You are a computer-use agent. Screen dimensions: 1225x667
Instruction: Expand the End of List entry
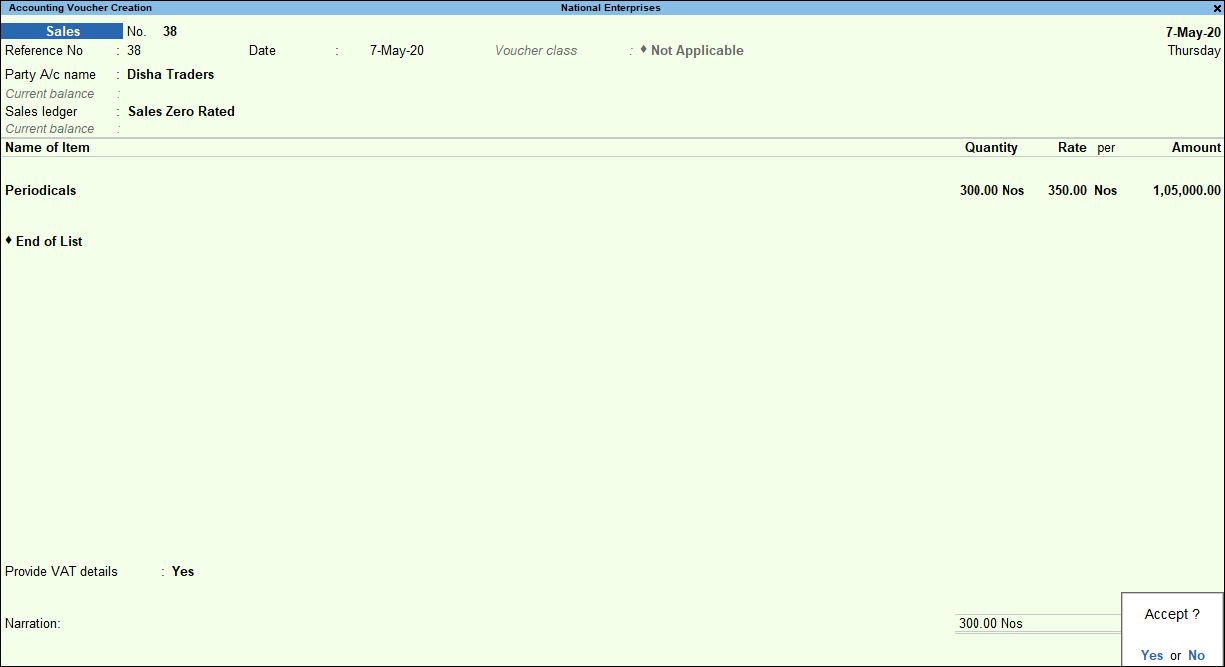(43, 241)
